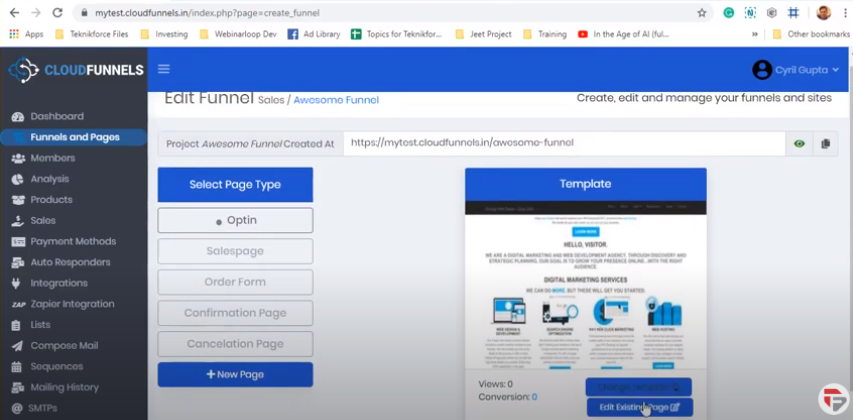Select the Optin page type
This screenshot has width=853, height=420.
(x=235, y=220)
